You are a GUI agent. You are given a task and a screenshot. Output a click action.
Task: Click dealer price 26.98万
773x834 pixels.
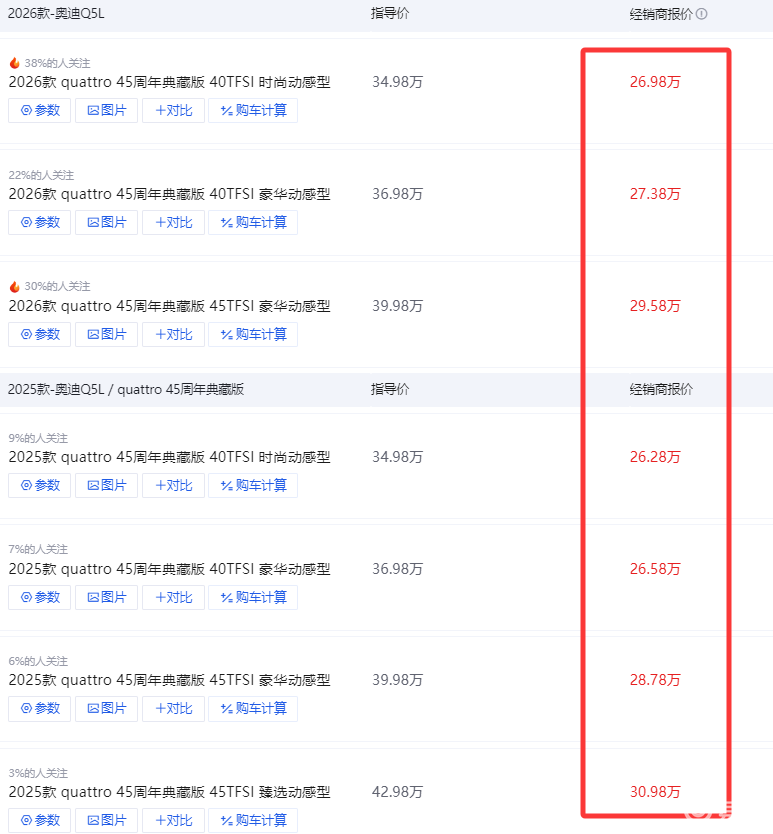pos(655,82)
